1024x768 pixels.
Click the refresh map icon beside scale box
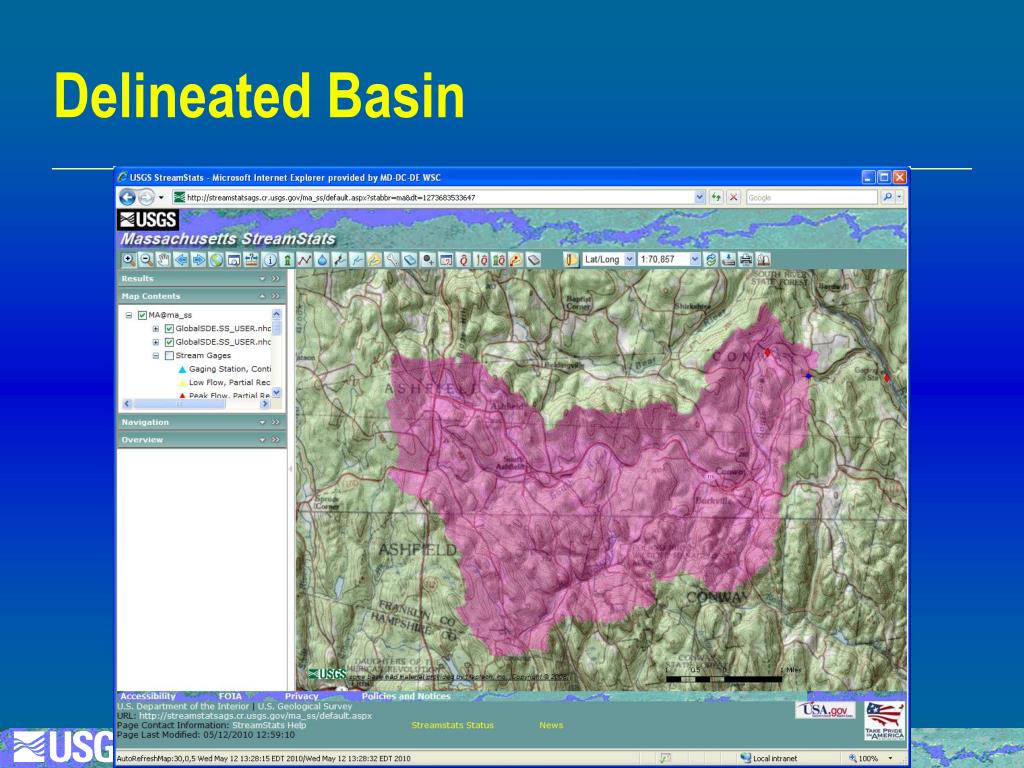711,259
